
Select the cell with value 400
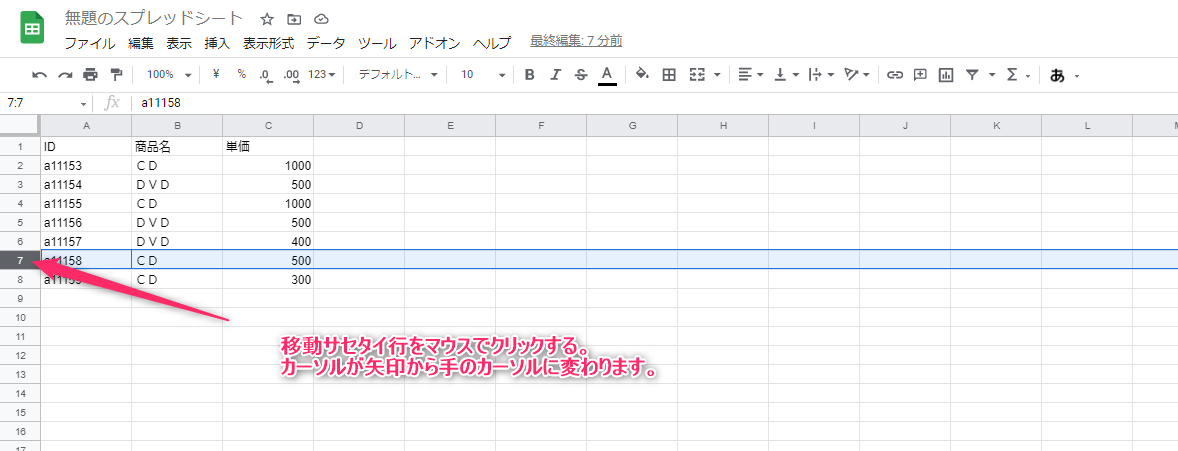pyautogui.click(x=268, y=241)
